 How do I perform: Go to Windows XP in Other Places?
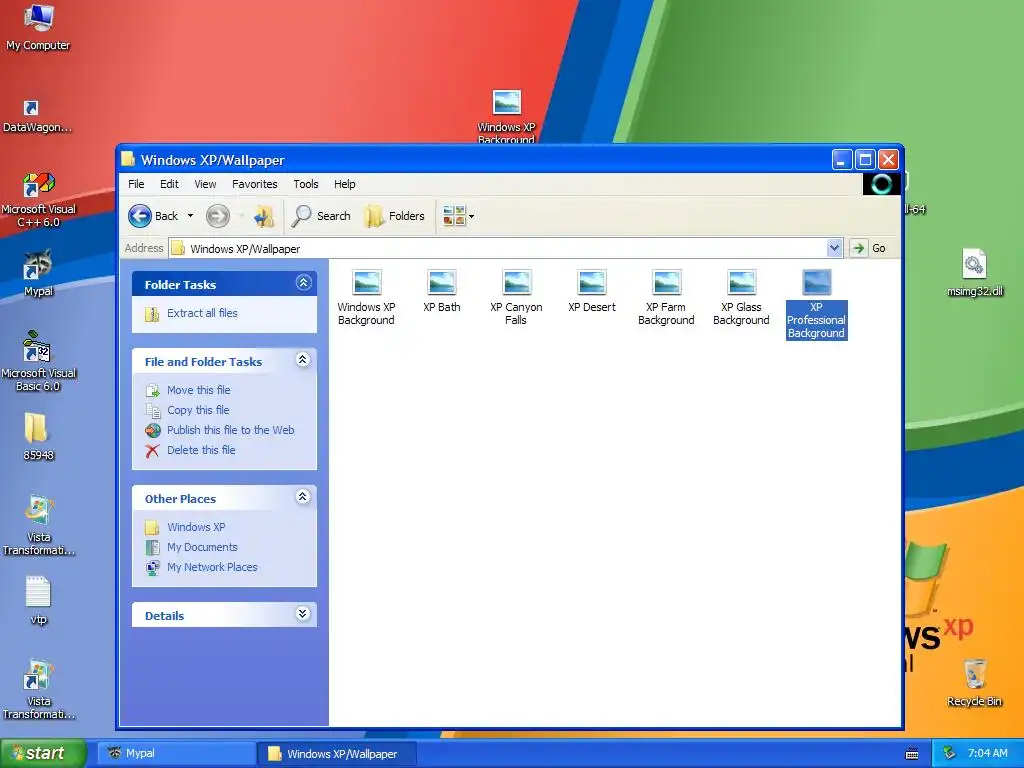click(196, 527)
